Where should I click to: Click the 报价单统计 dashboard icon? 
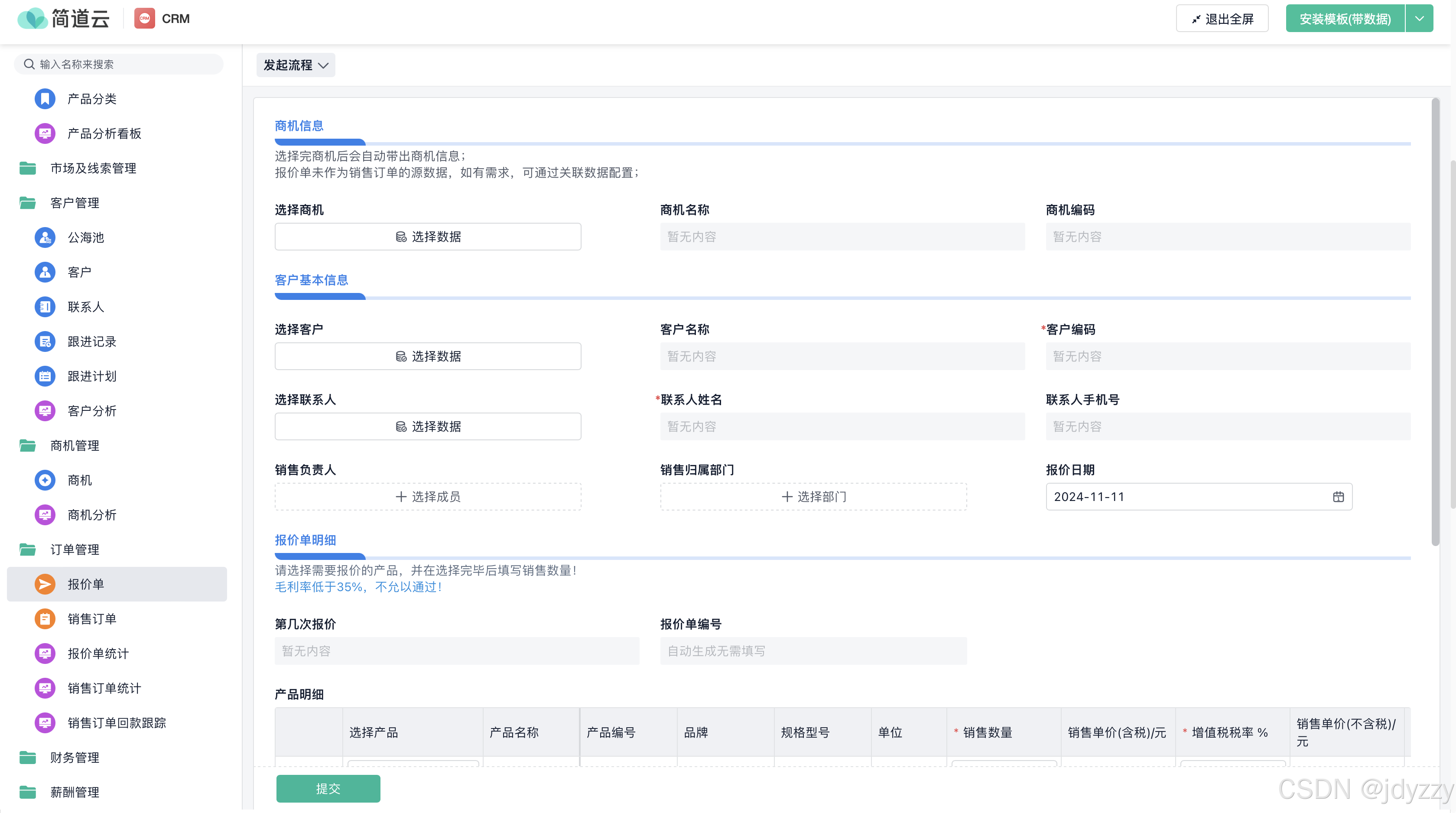pos(45,654)
